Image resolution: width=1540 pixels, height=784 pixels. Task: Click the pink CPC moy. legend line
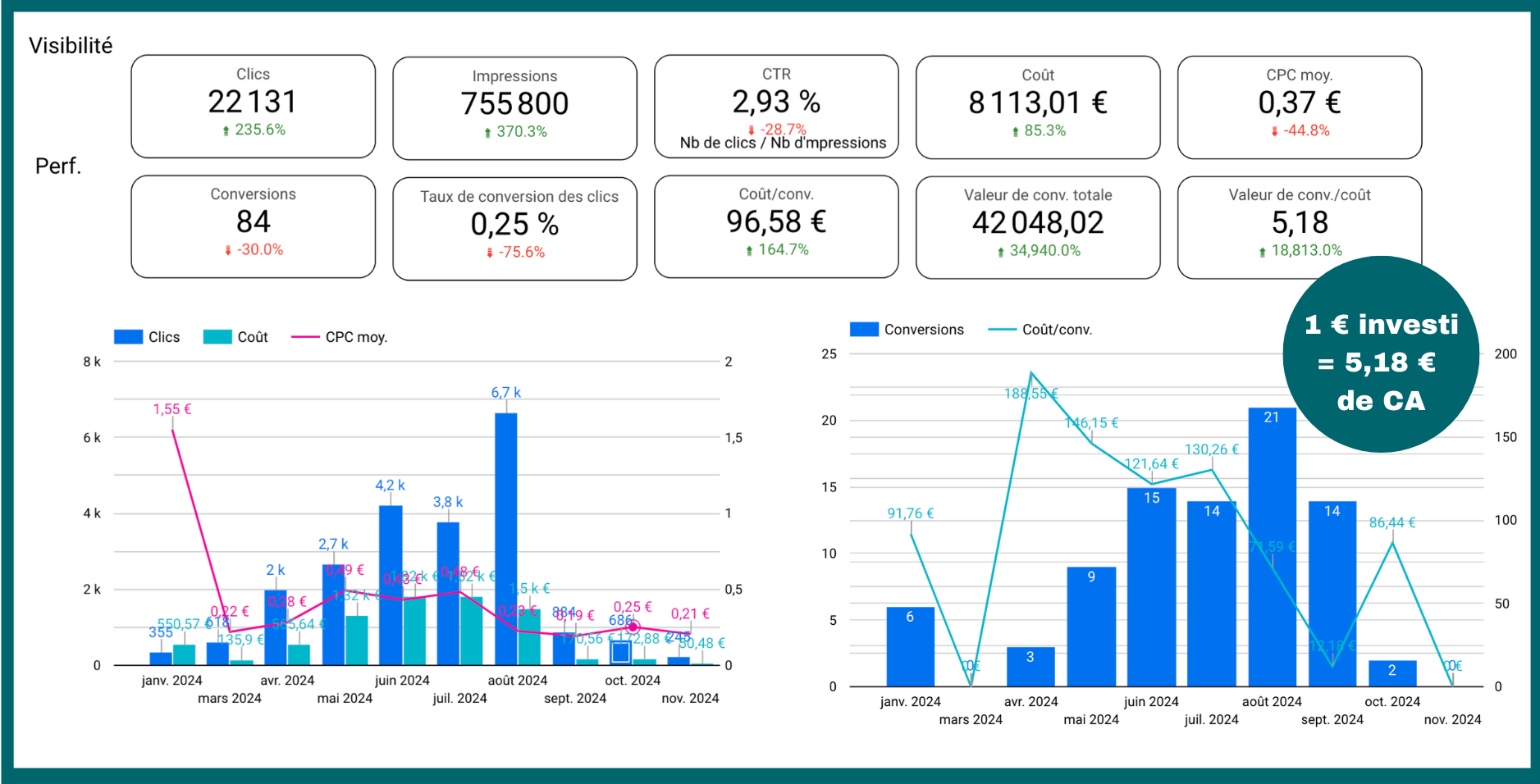tap(305, 337)
